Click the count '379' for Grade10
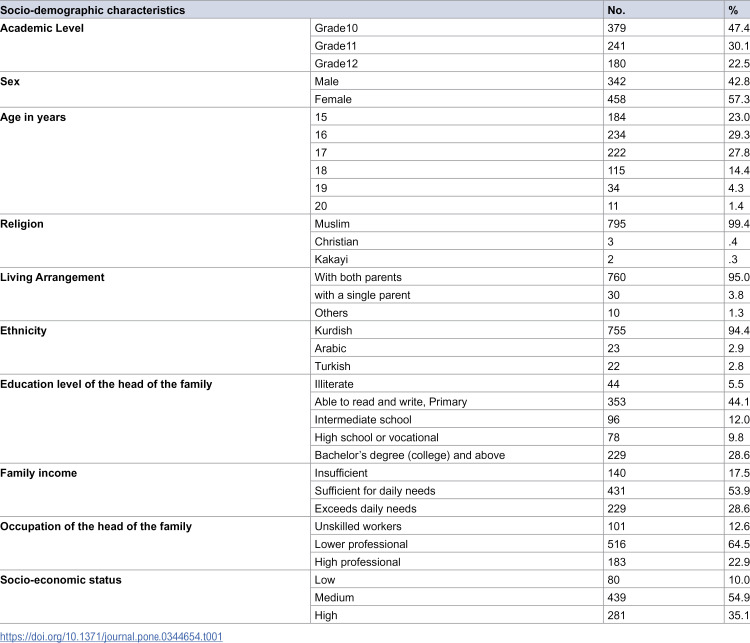 coord(617,28)
